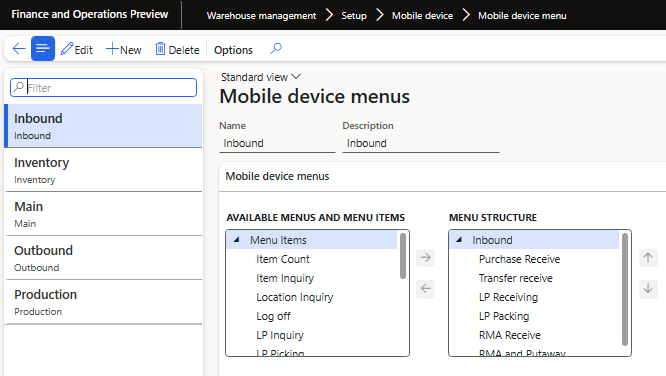Viewport: 666px width, 376px height.
Task: Open the Options menu
Action: coord(233,50)
